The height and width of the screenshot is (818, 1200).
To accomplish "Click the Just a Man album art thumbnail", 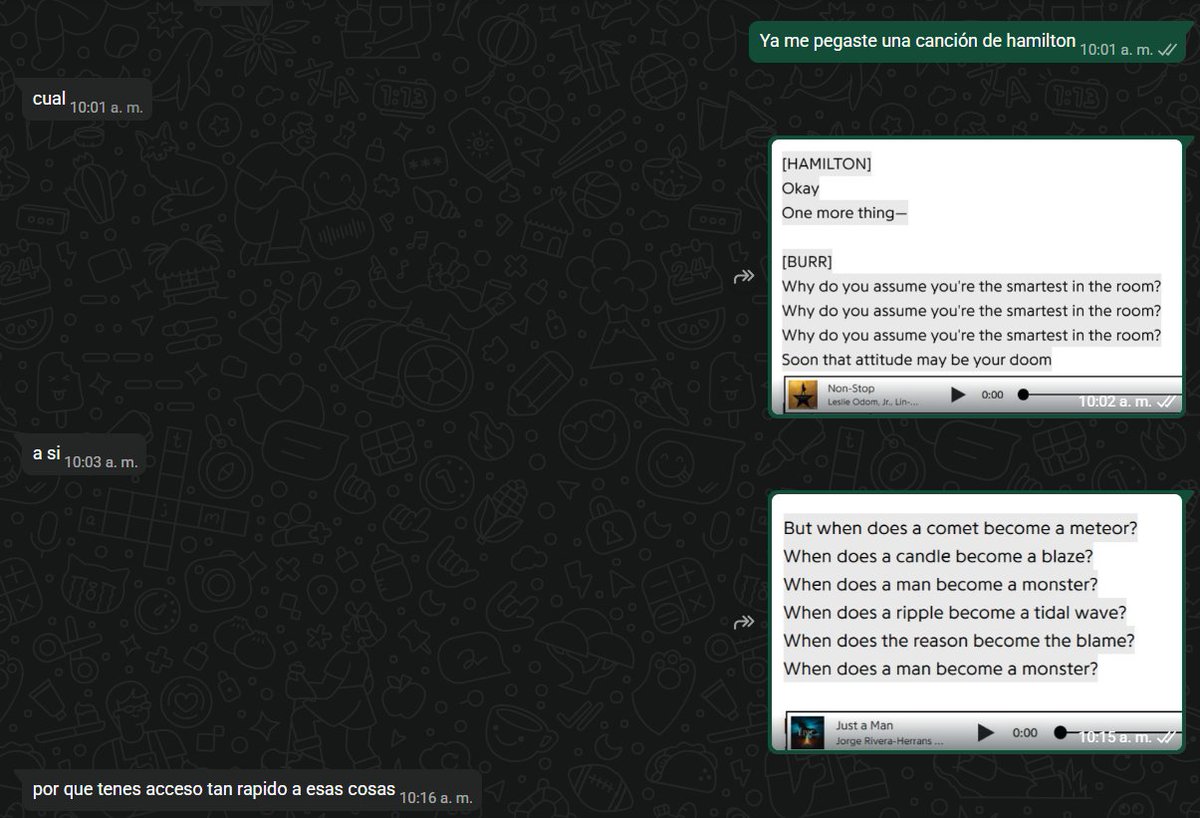I will click(807, 732).
